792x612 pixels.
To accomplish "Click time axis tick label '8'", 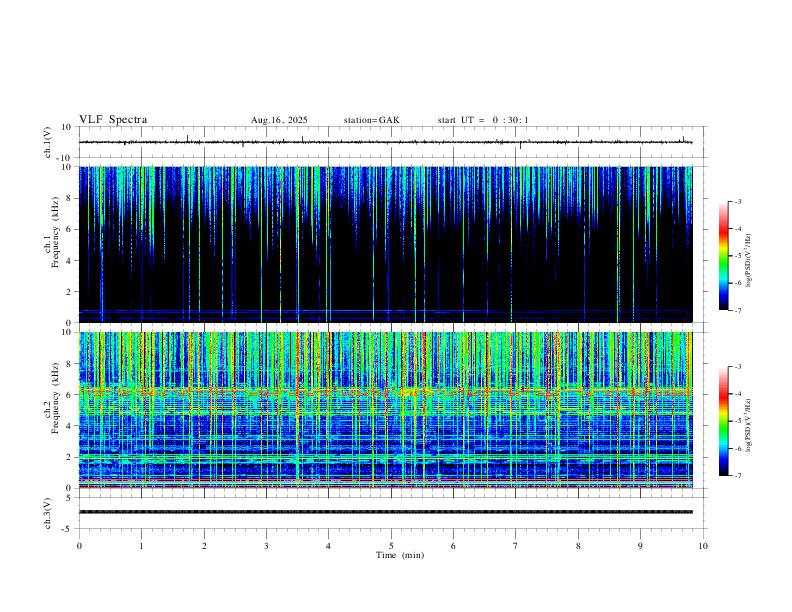I will [x=578, y=546].
